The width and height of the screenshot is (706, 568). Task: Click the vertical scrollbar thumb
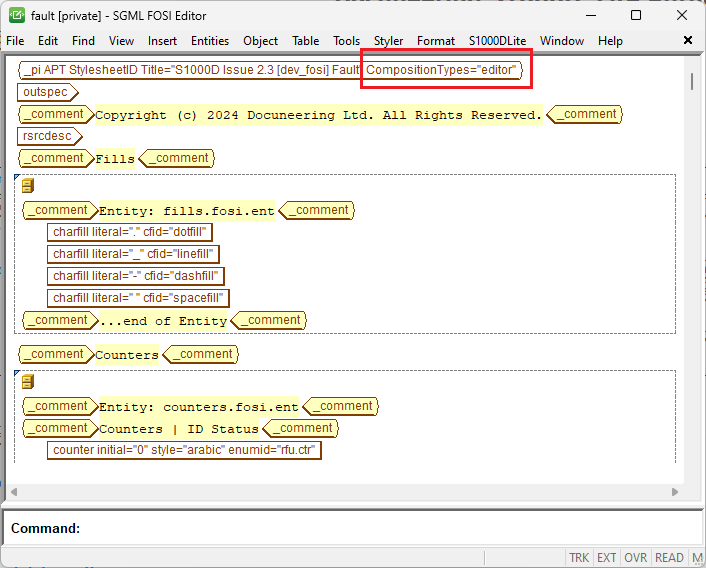(692, 81)
